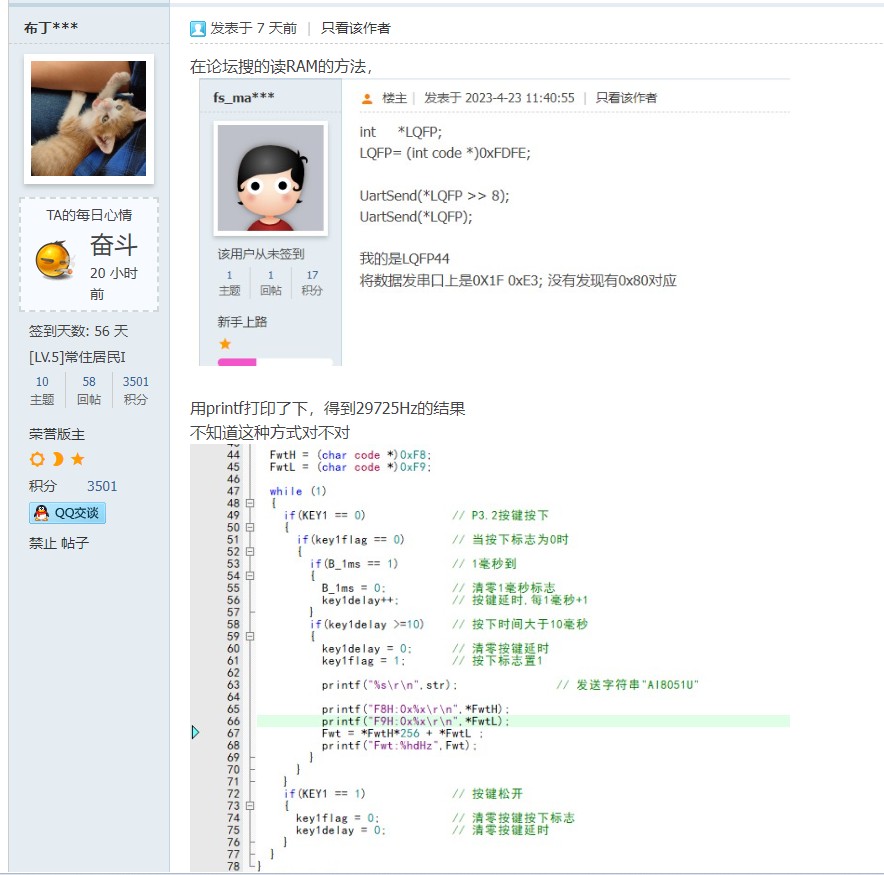Open the 布丁*** username
The width and height of the screenshot is (884, 875).
51,28
